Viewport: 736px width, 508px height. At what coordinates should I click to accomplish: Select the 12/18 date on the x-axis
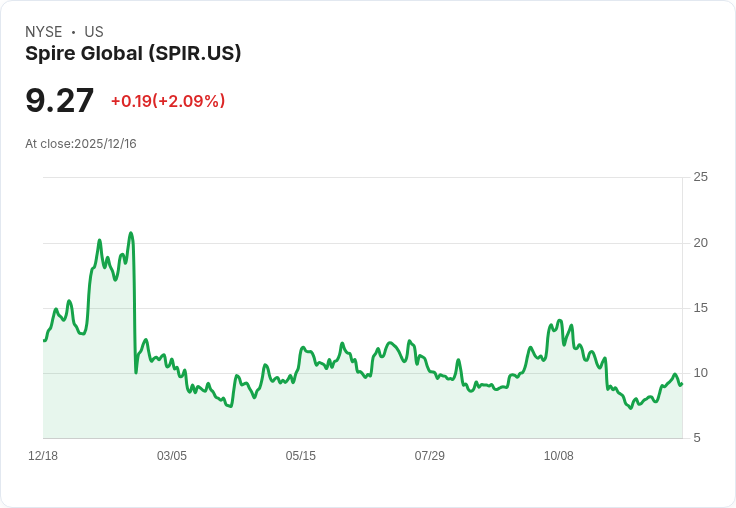[x=43, y=456]
